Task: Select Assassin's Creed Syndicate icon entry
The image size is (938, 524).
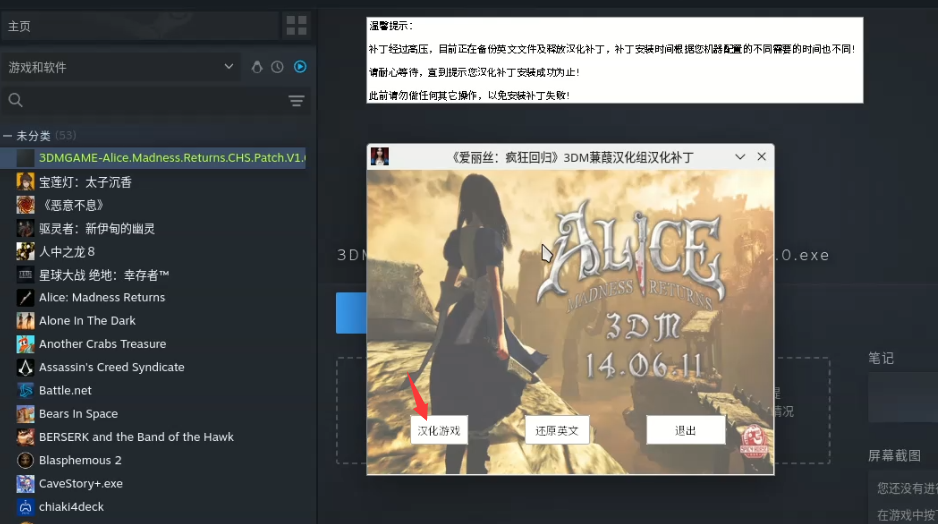Action: (x=25, y=367)
